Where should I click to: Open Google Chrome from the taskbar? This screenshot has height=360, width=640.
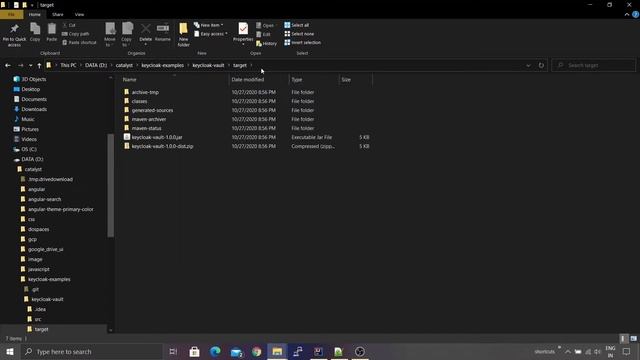pos(256,351)
